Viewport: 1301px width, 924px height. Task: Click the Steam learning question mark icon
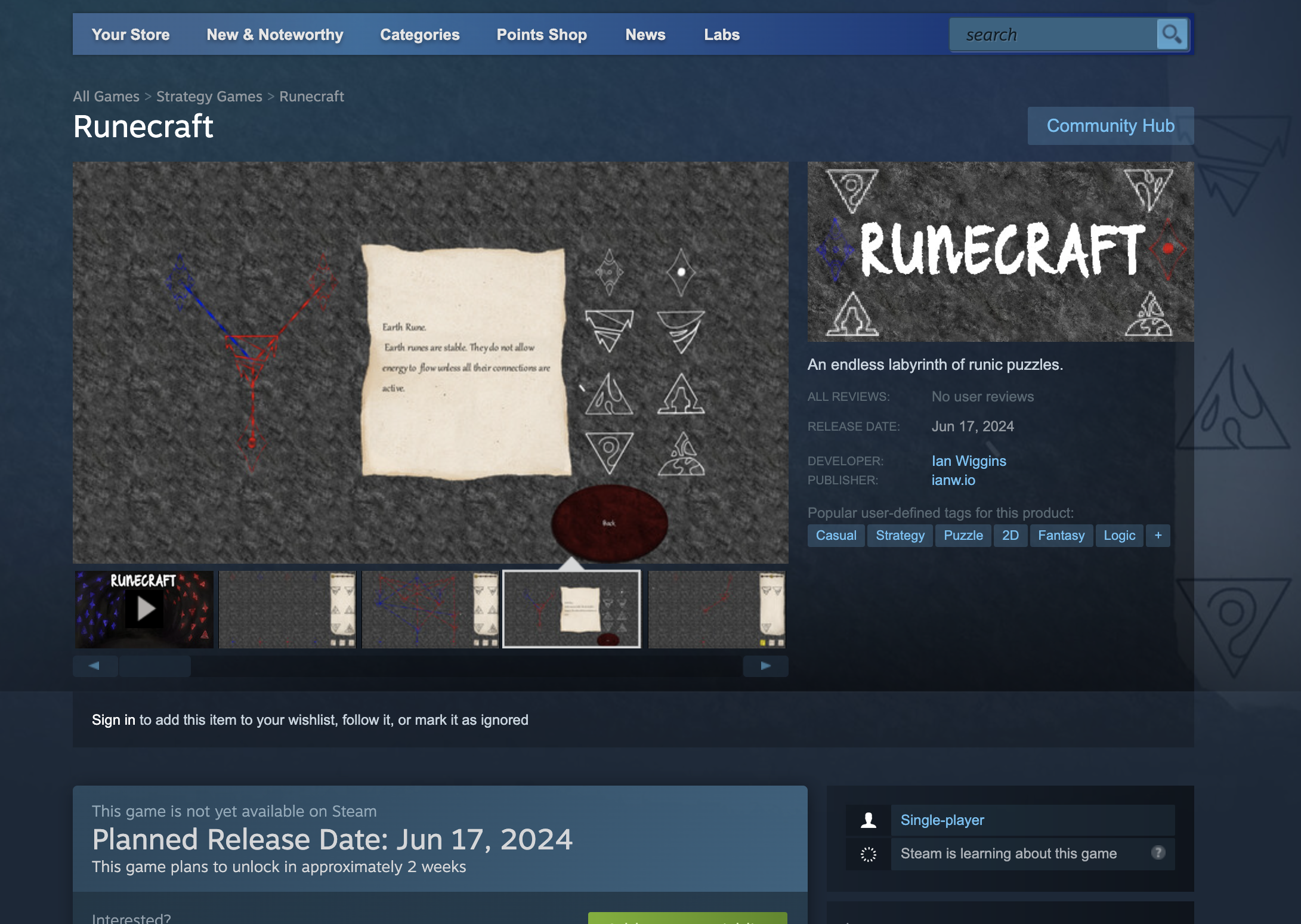tap(1158, 853)
